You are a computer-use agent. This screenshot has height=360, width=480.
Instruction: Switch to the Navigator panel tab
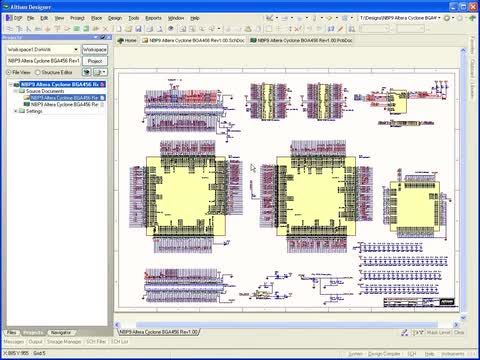tap(61, 332)
